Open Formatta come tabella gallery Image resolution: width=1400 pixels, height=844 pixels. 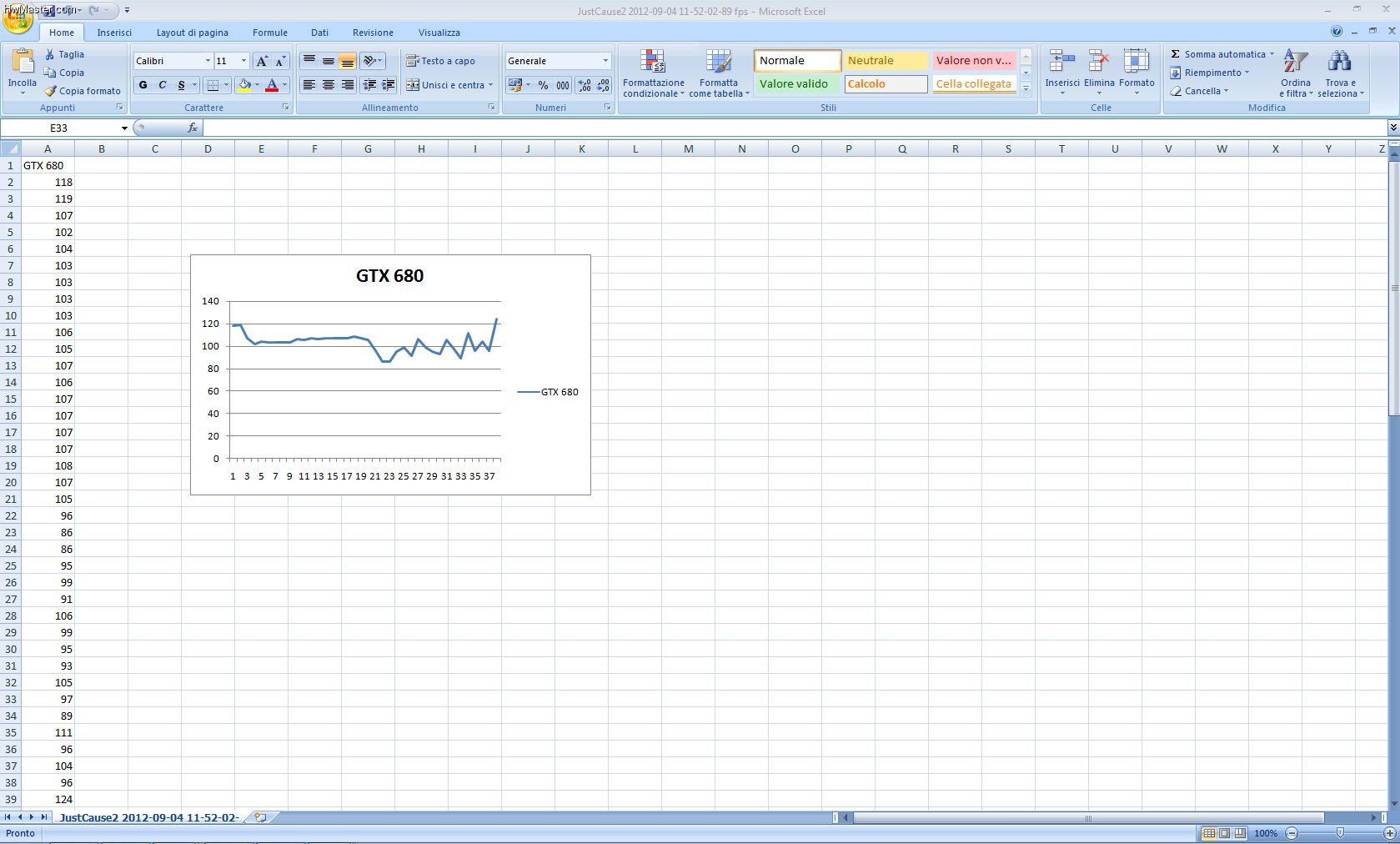coord(719,73)
